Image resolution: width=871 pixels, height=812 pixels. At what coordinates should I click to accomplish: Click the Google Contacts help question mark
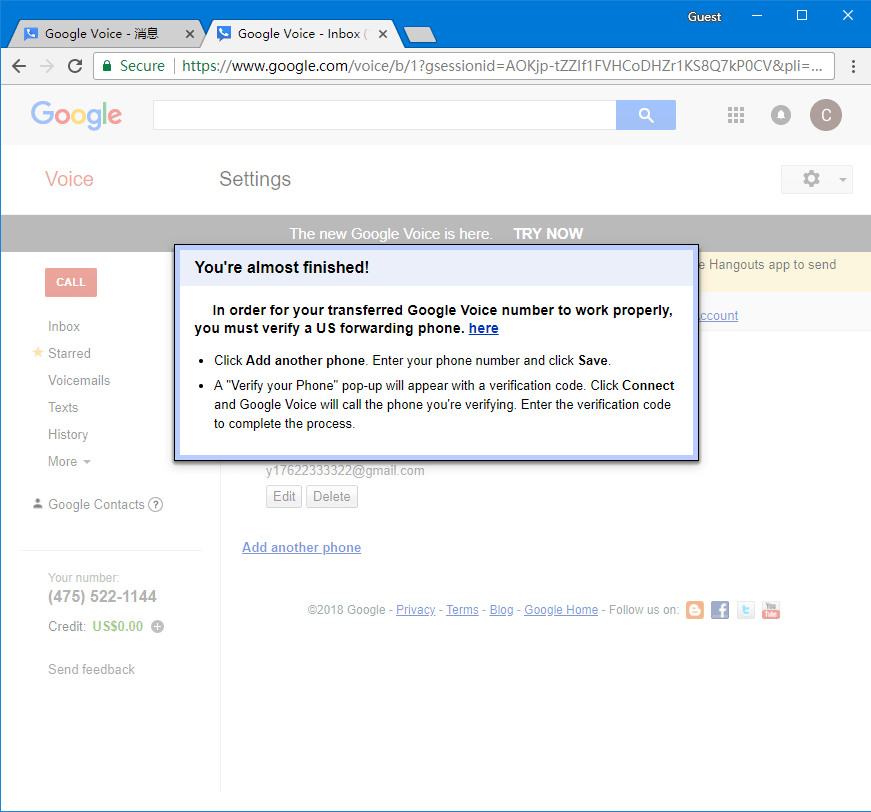point(156,504)
